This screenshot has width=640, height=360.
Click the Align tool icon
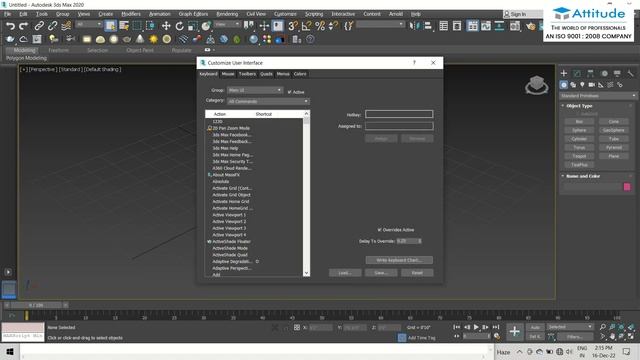point(428,26)
